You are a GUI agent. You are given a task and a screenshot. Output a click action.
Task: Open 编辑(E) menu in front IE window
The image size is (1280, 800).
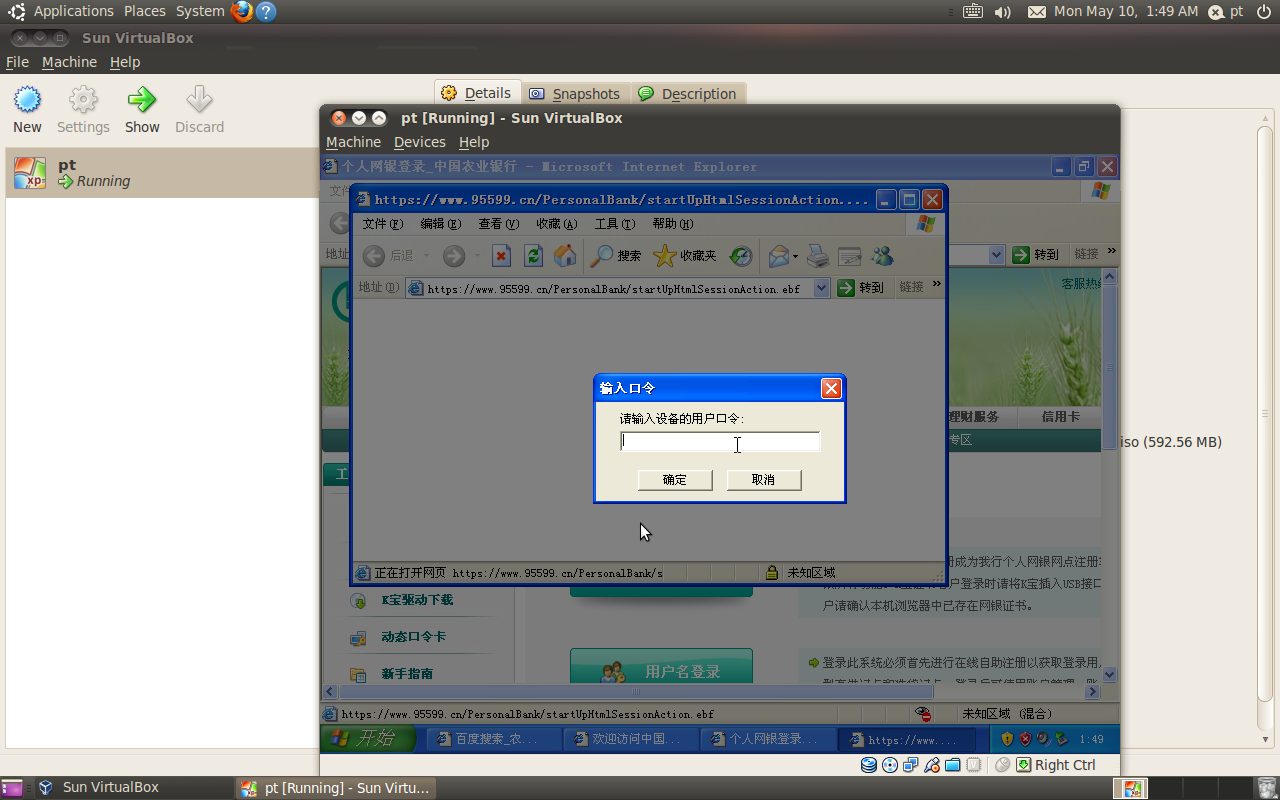click(440, 224)
